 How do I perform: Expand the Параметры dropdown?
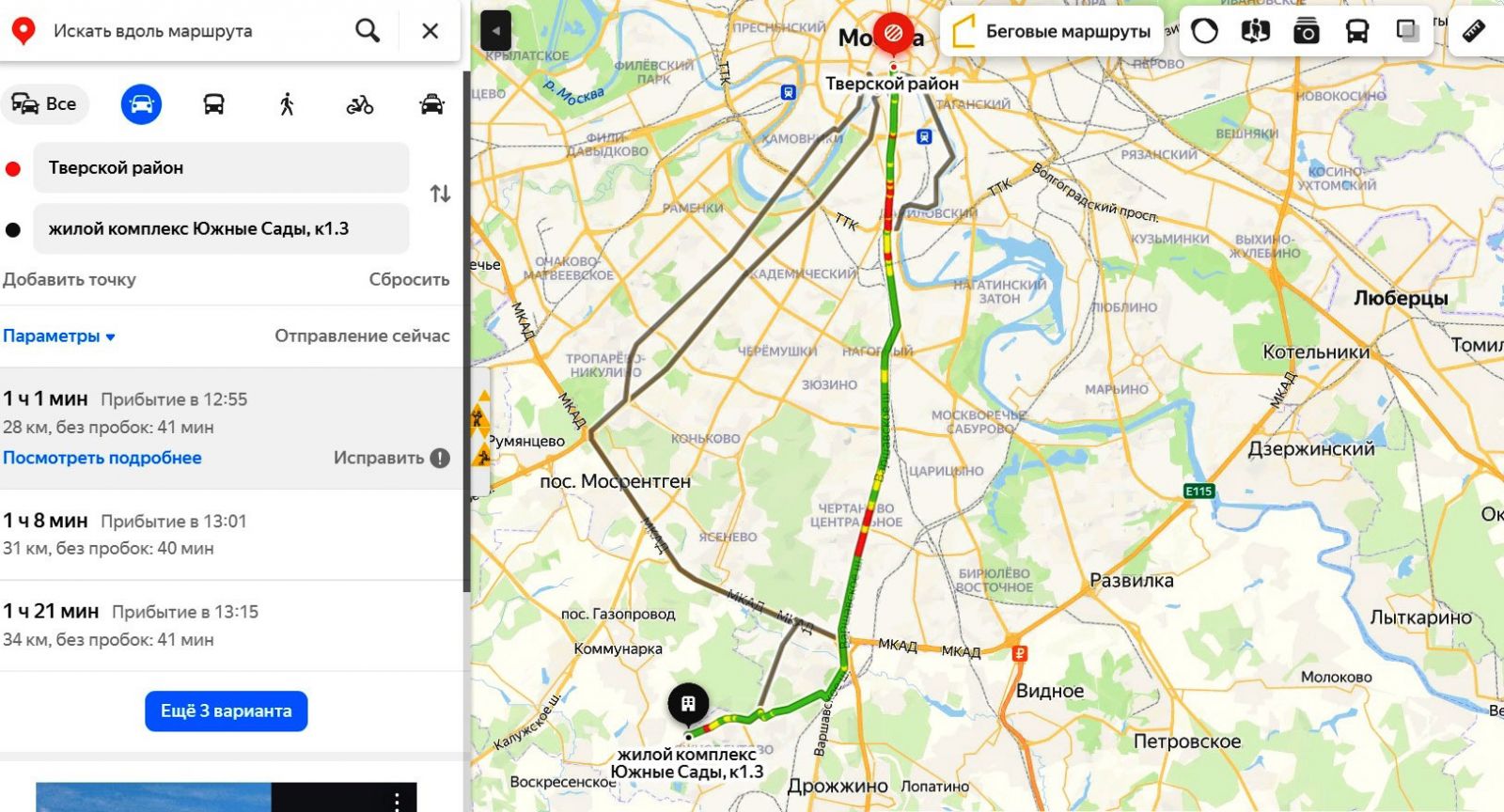[x=58, y=336]
